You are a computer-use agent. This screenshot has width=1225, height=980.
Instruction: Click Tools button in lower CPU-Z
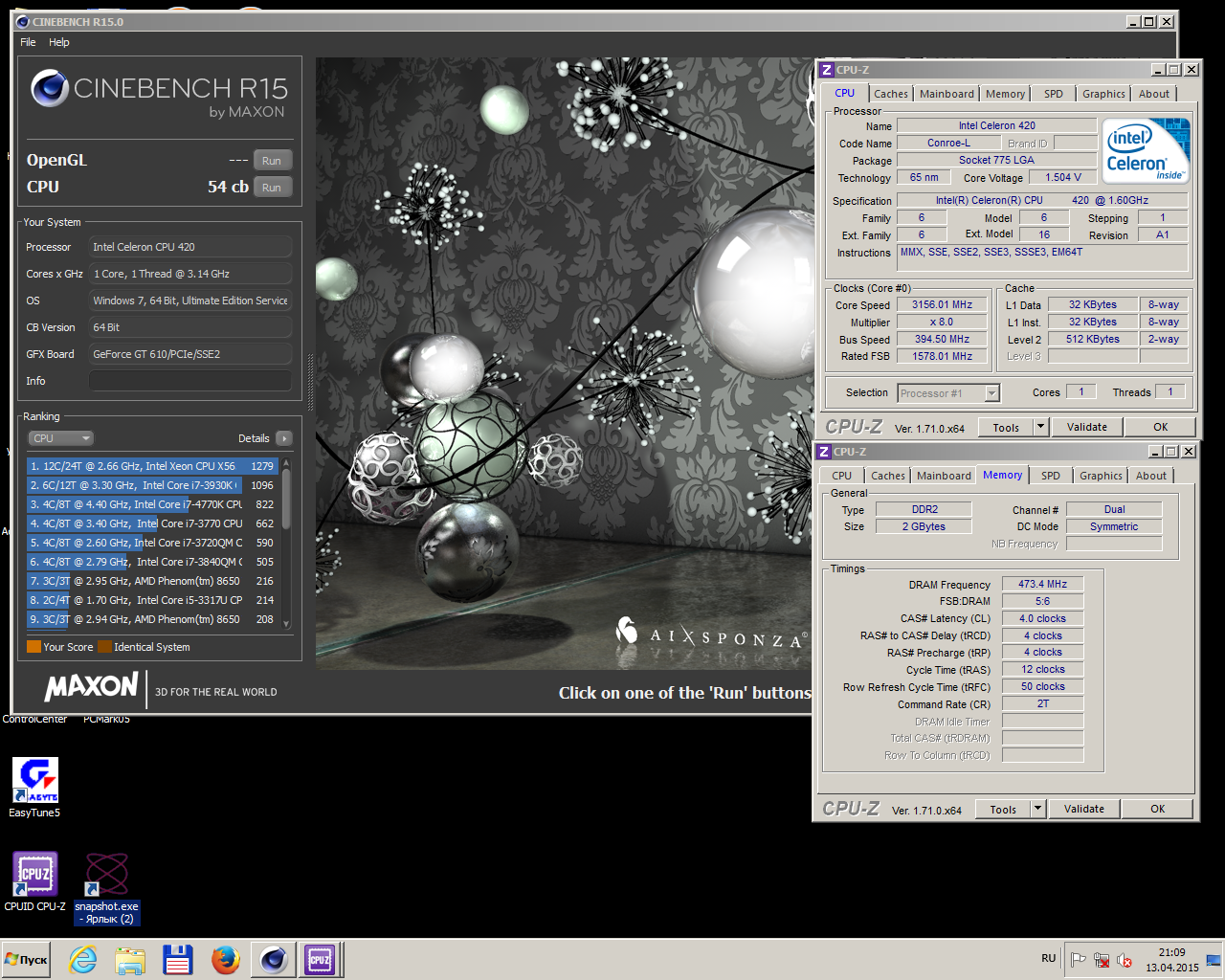click(x=1003, y=810)
